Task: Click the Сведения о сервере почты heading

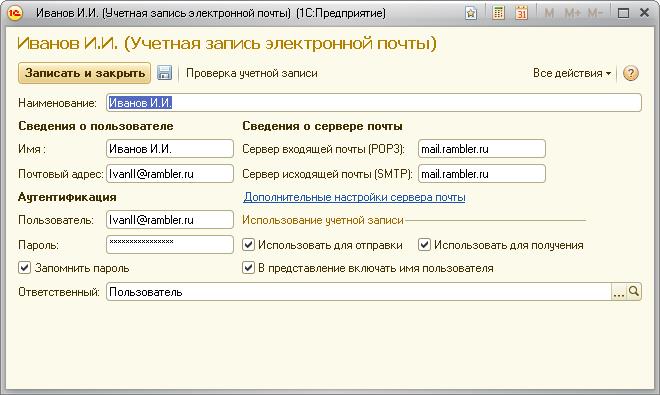Action: pos(322,126)
